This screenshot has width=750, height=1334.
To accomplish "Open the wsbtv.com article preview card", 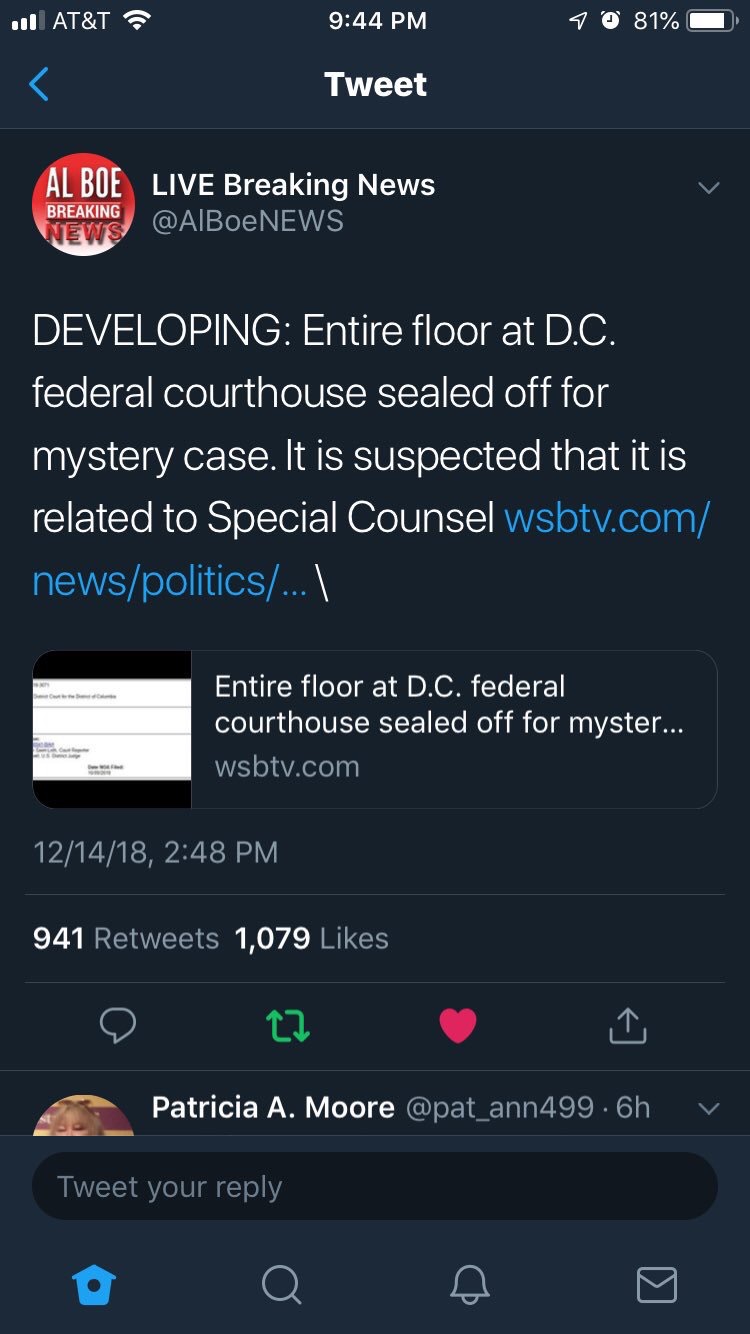I will pos(375,729).
